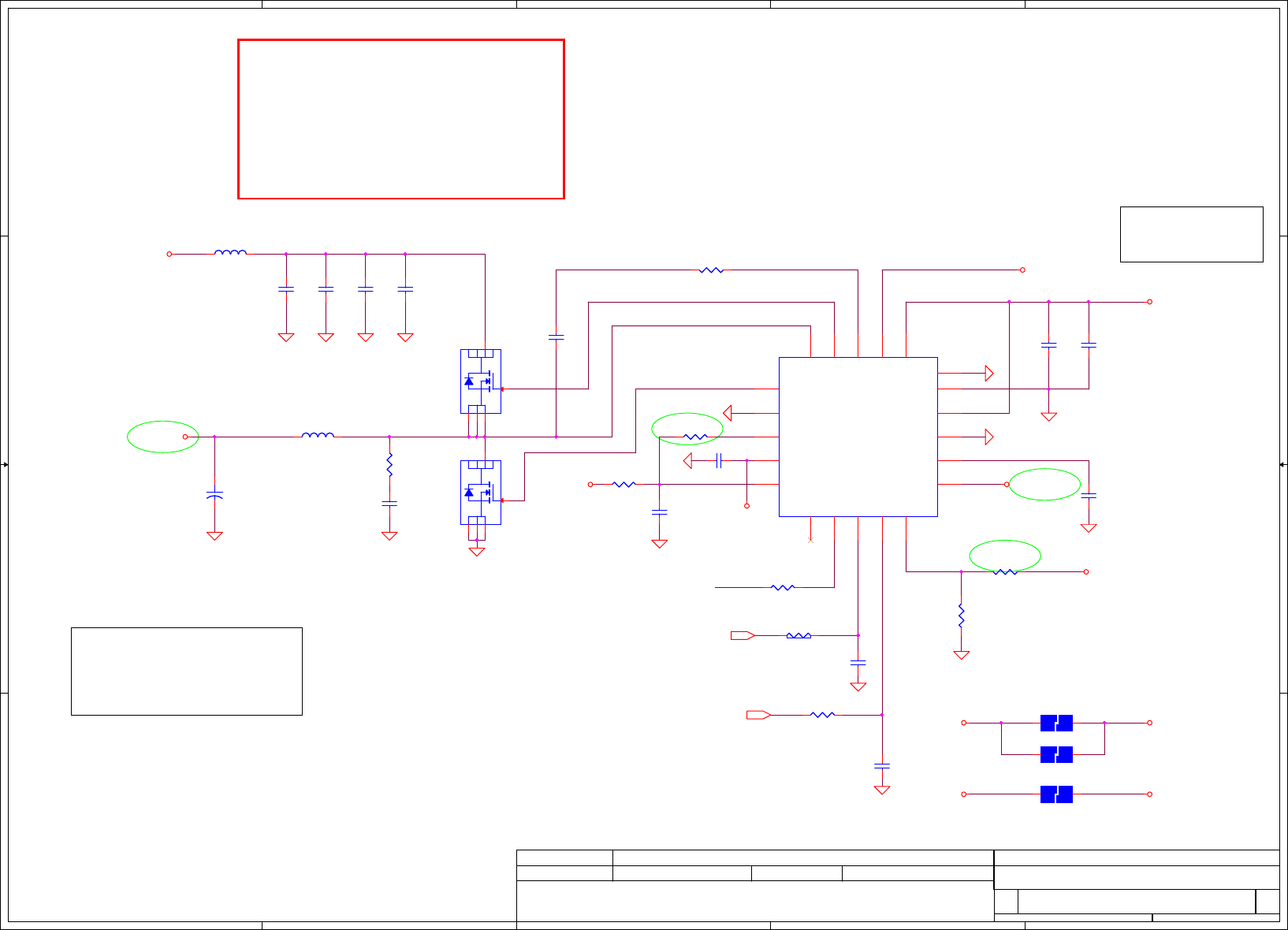Click the green ellipse directly right of the IC
Screen dimensions: 1288x930
click(1044, 485)
